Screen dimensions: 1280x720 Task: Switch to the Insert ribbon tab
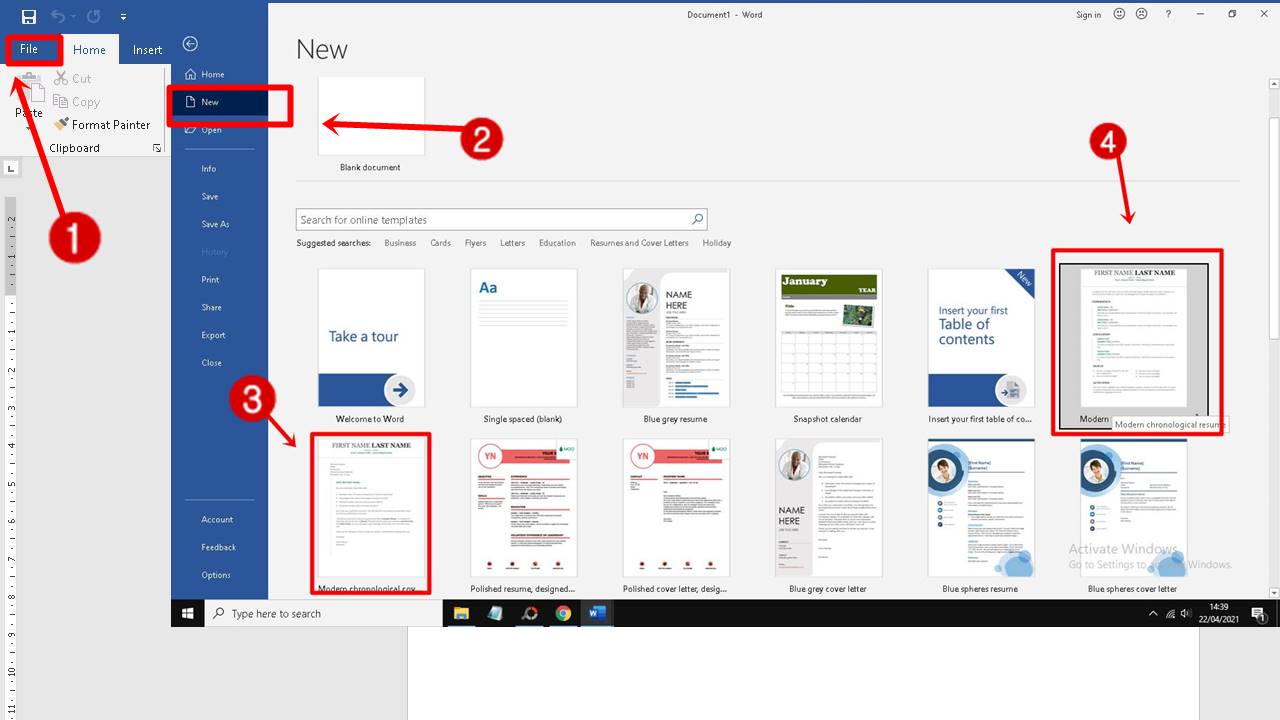(147, 50)
